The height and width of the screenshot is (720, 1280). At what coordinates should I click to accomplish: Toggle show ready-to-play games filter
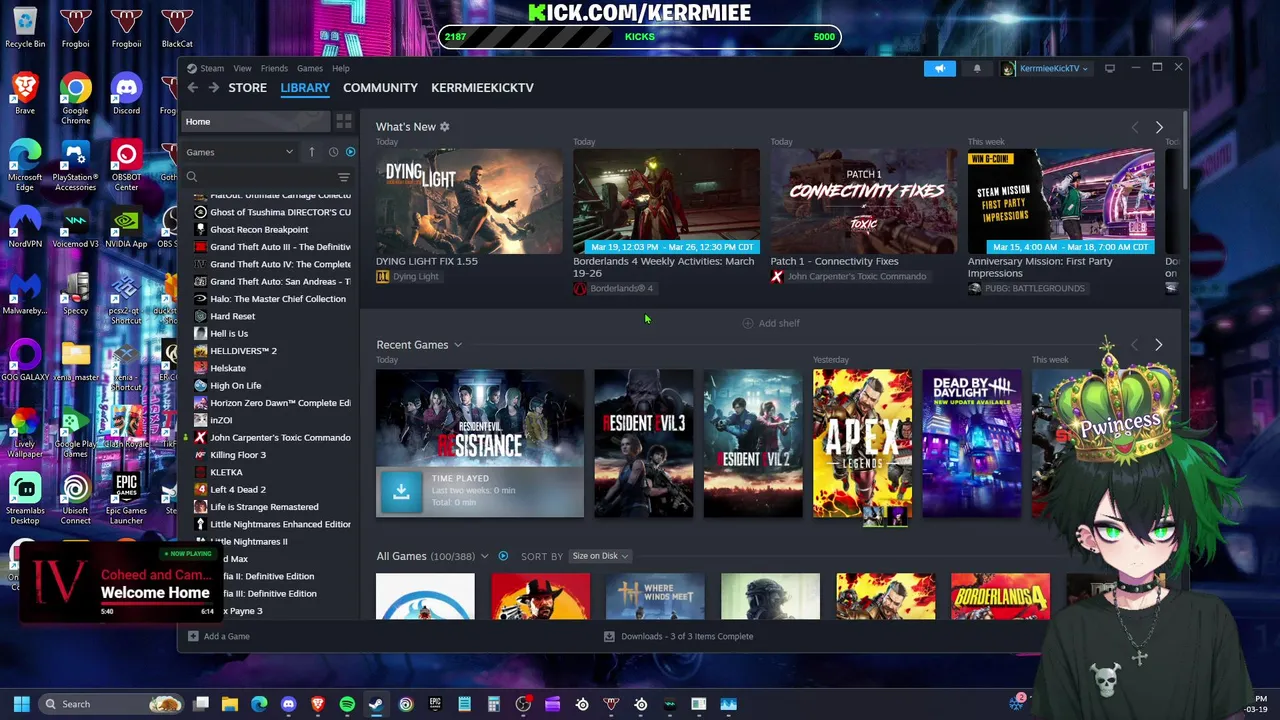pos(350,152)
